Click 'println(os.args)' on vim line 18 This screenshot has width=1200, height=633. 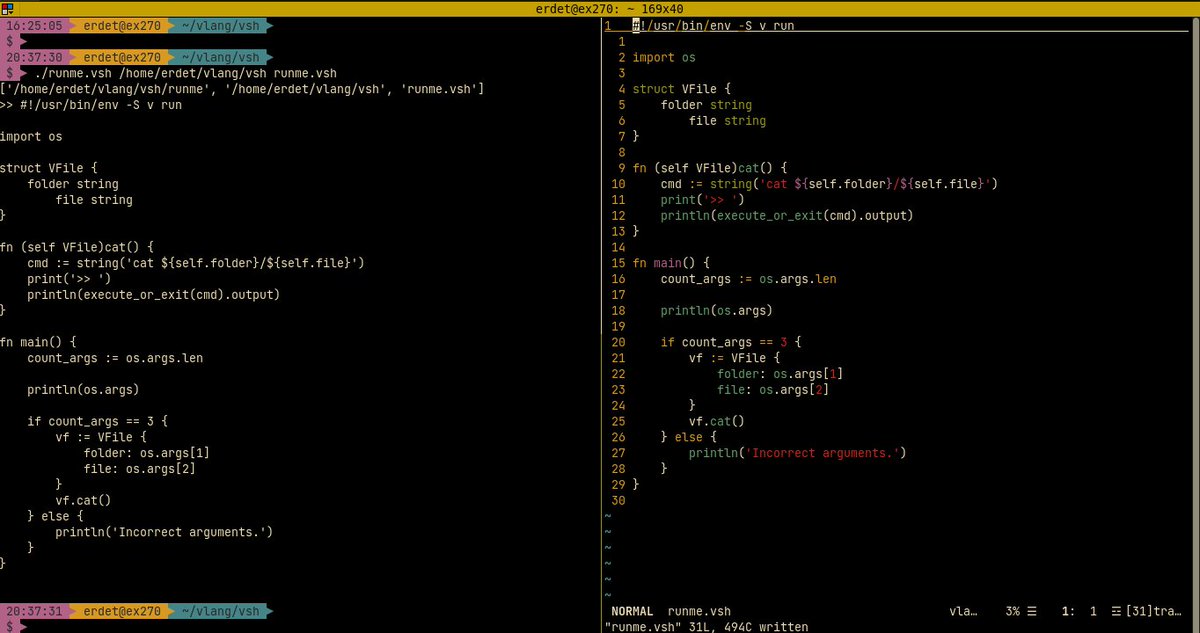[x=716, y=310]
